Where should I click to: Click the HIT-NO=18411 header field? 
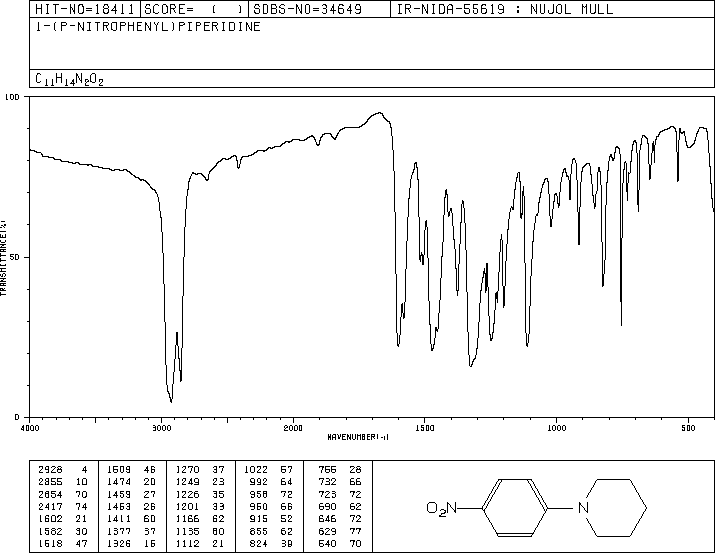point(85,9)
